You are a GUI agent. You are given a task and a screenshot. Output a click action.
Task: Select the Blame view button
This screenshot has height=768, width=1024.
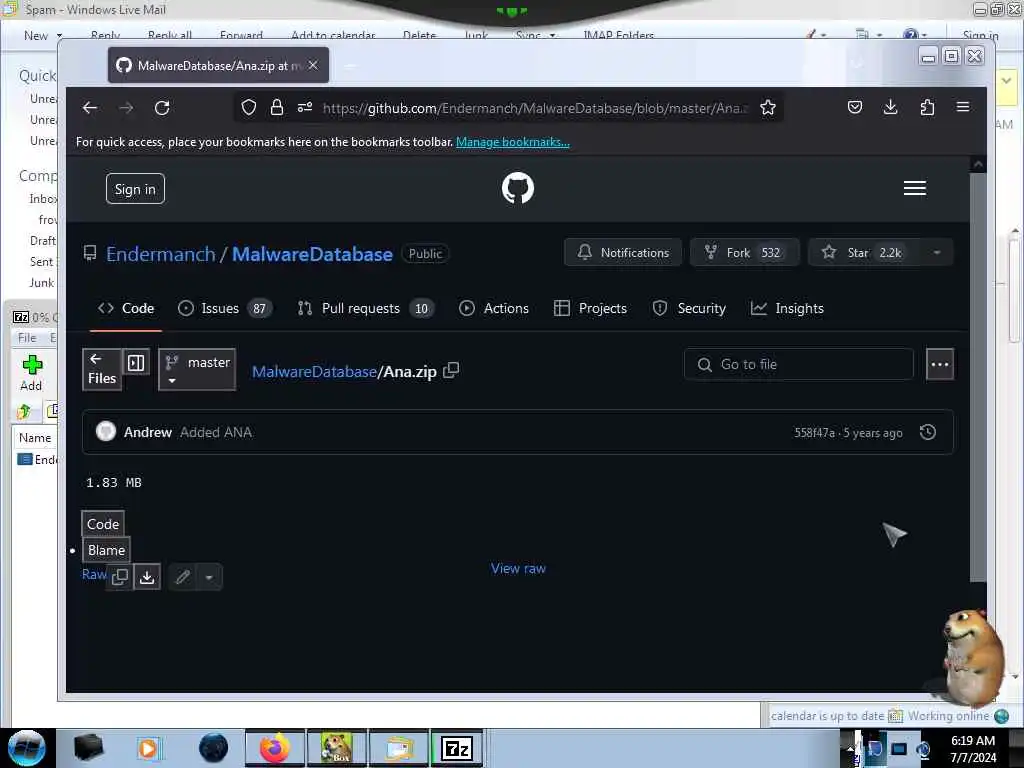pos(106,550)
